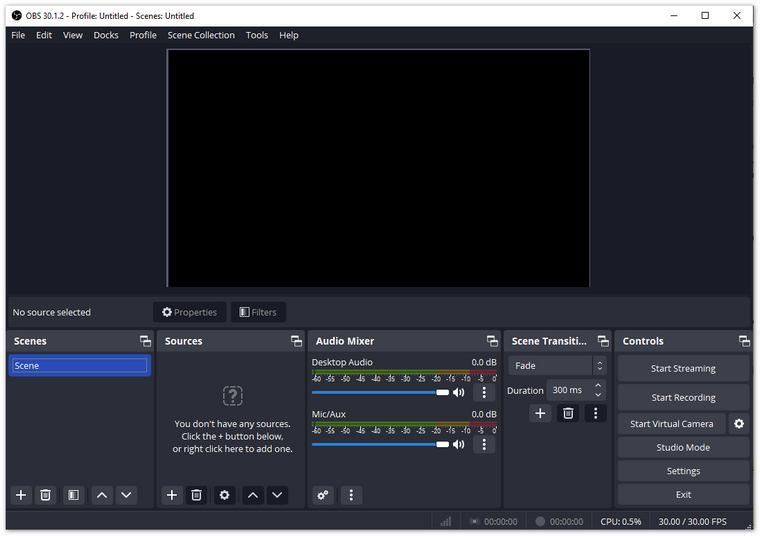The width and height of the screenshot is (760, 536).
Task: Click Start Streaming button
Action: 683,368
